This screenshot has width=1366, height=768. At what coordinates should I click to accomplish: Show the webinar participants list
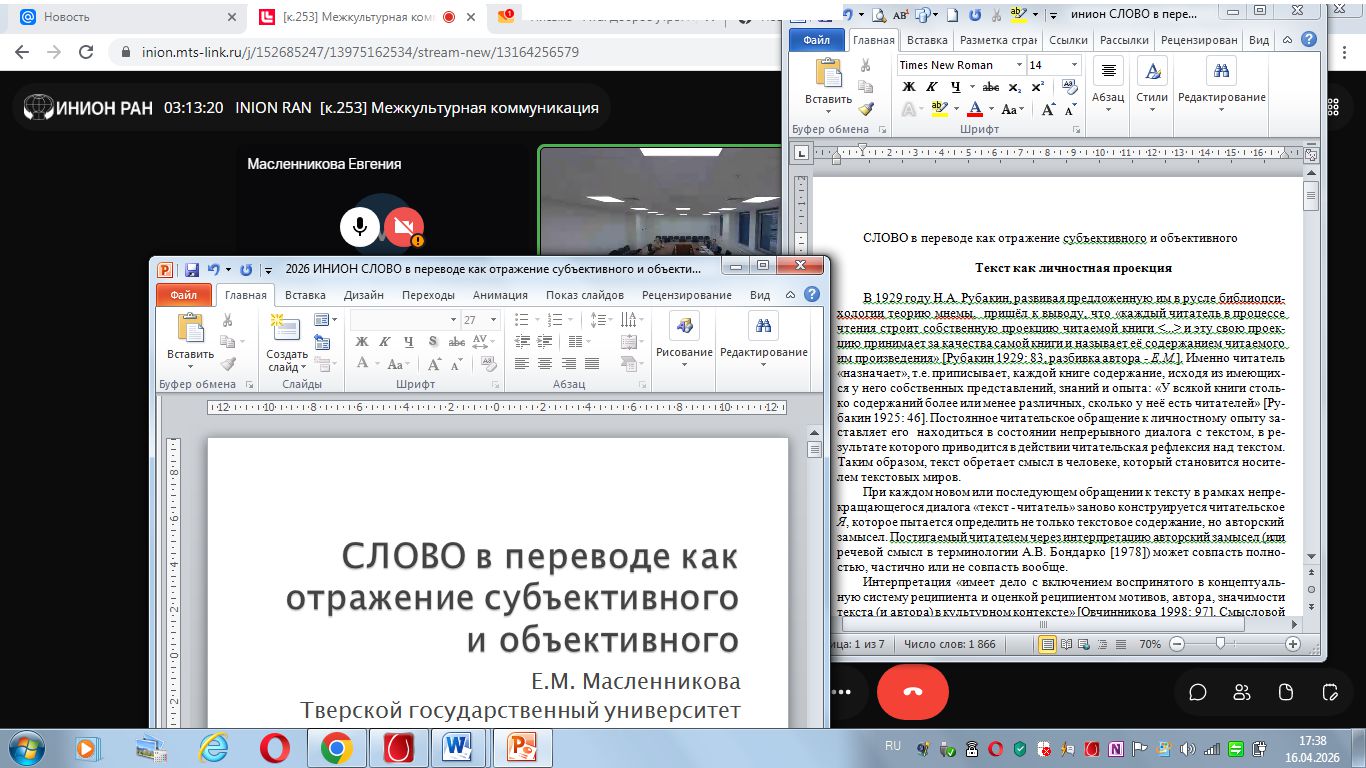click(1241, 692)
